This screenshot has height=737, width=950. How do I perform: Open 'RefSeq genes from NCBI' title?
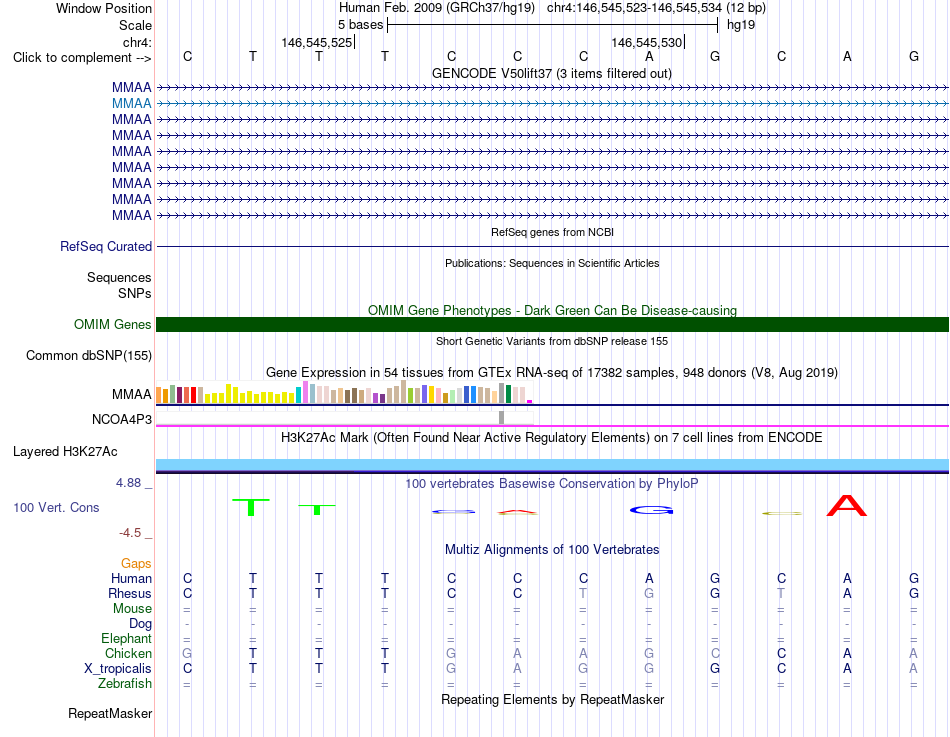click(553, 232)
